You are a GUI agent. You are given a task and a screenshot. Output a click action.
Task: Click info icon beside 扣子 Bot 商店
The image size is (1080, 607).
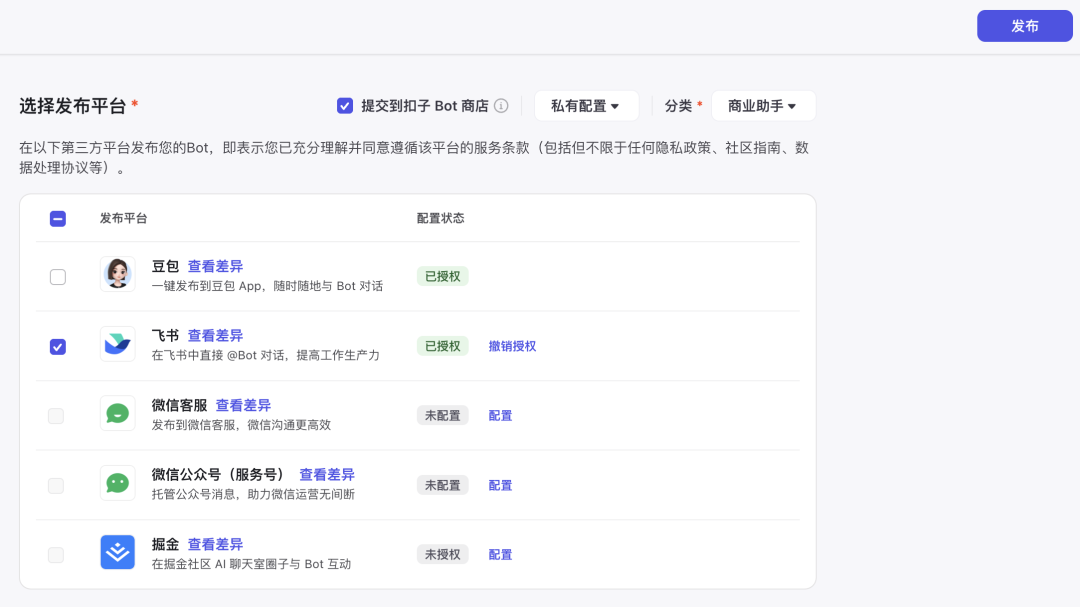click(501, 106)
